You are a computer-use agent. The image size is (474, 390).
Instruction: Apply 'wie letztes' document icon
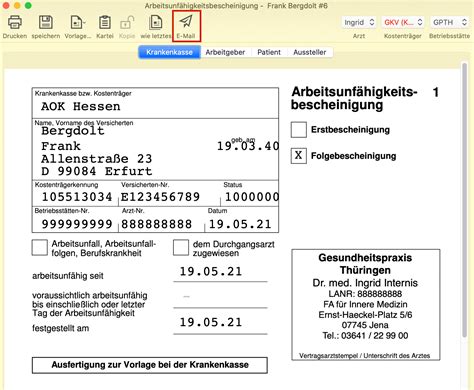pyautogui.click(x=156, y=23)
